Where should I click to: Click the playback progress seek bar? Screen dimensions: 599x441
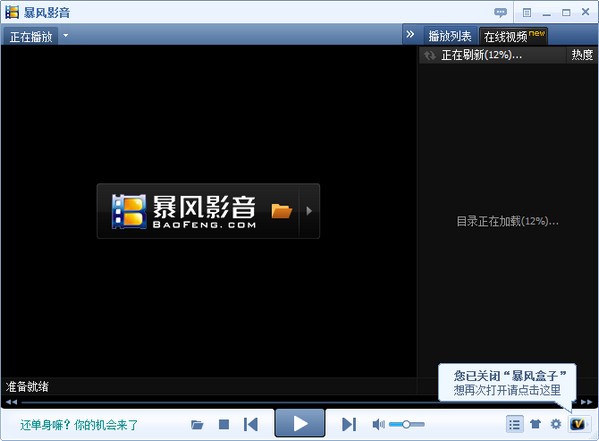click(299, 402)
